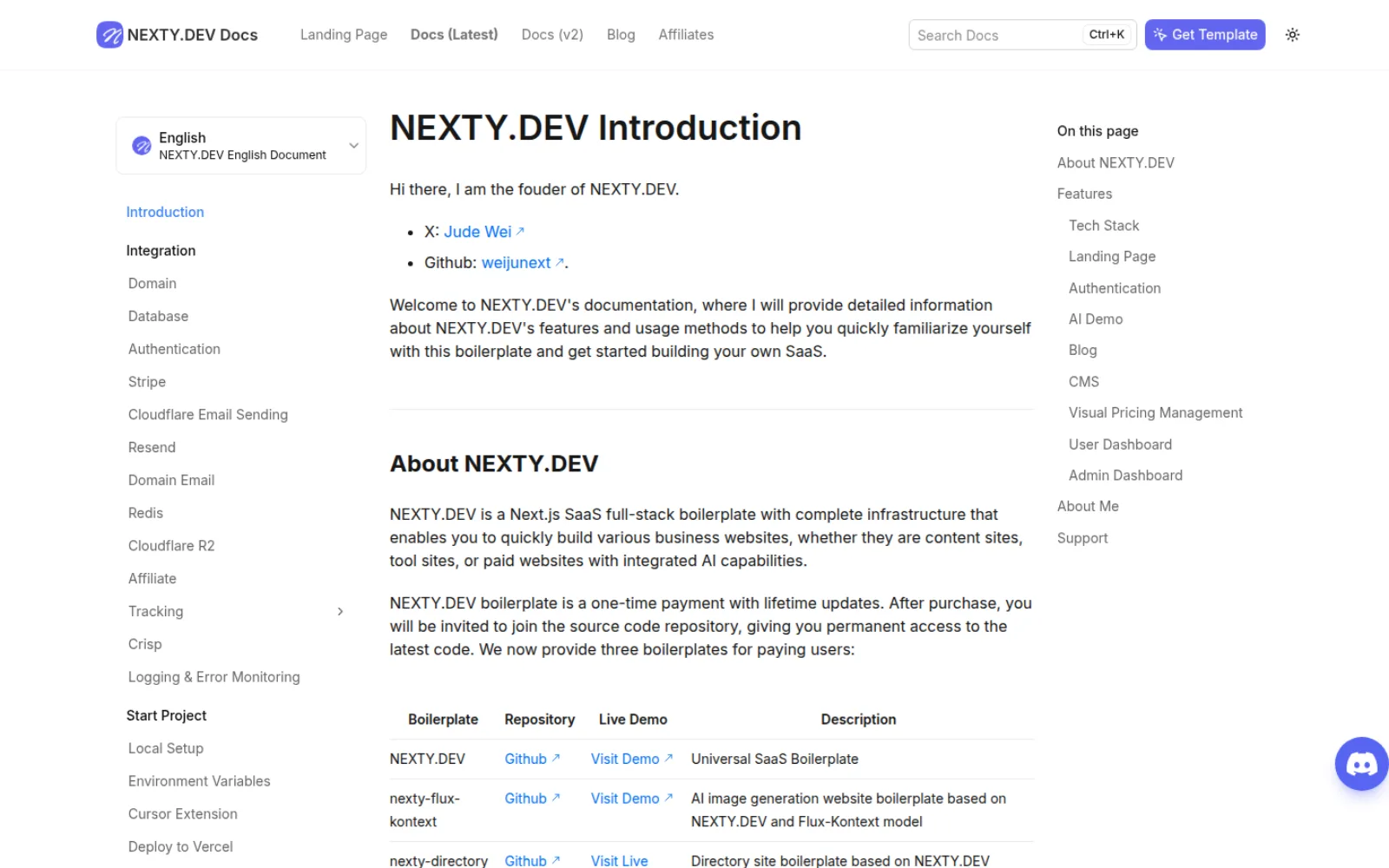The image size is (1389, 868).
Task: Click Visit Demo in nexty-flux-kontext row
Action: 632,799
